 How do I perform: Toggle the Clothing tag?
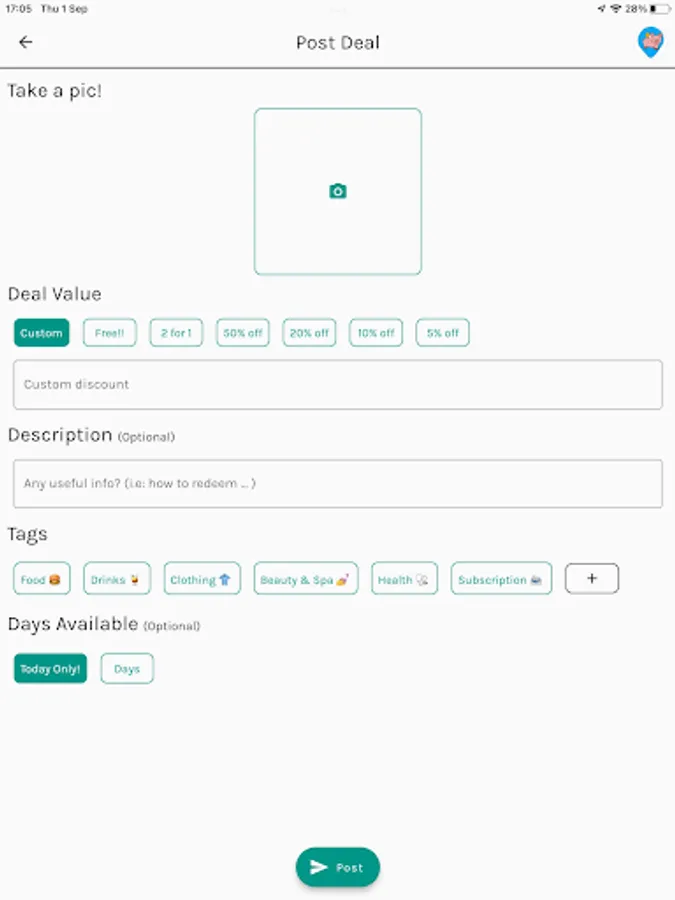(202, 579)
